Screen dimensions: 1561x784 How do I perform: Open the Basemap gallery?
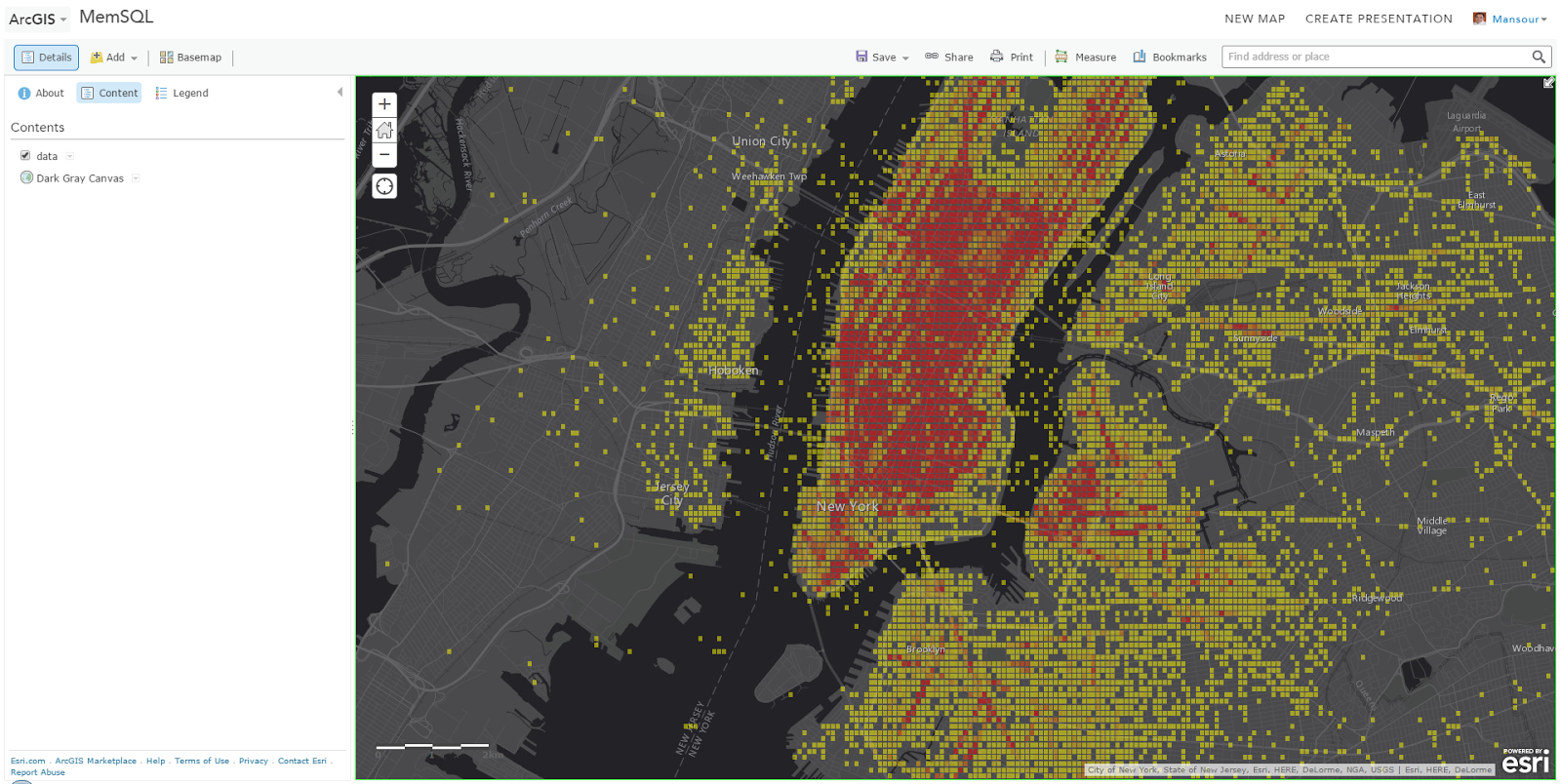190,58
